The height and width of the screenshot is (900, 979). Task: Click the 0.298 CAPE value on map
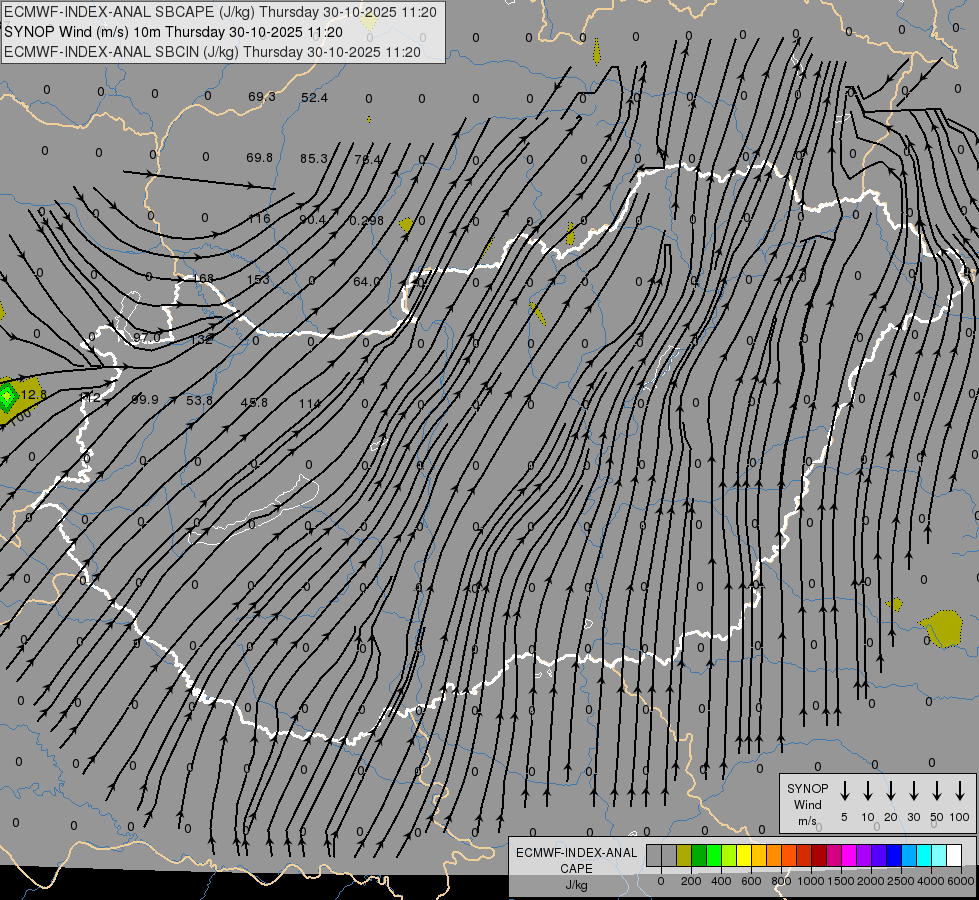click(367, 220)
